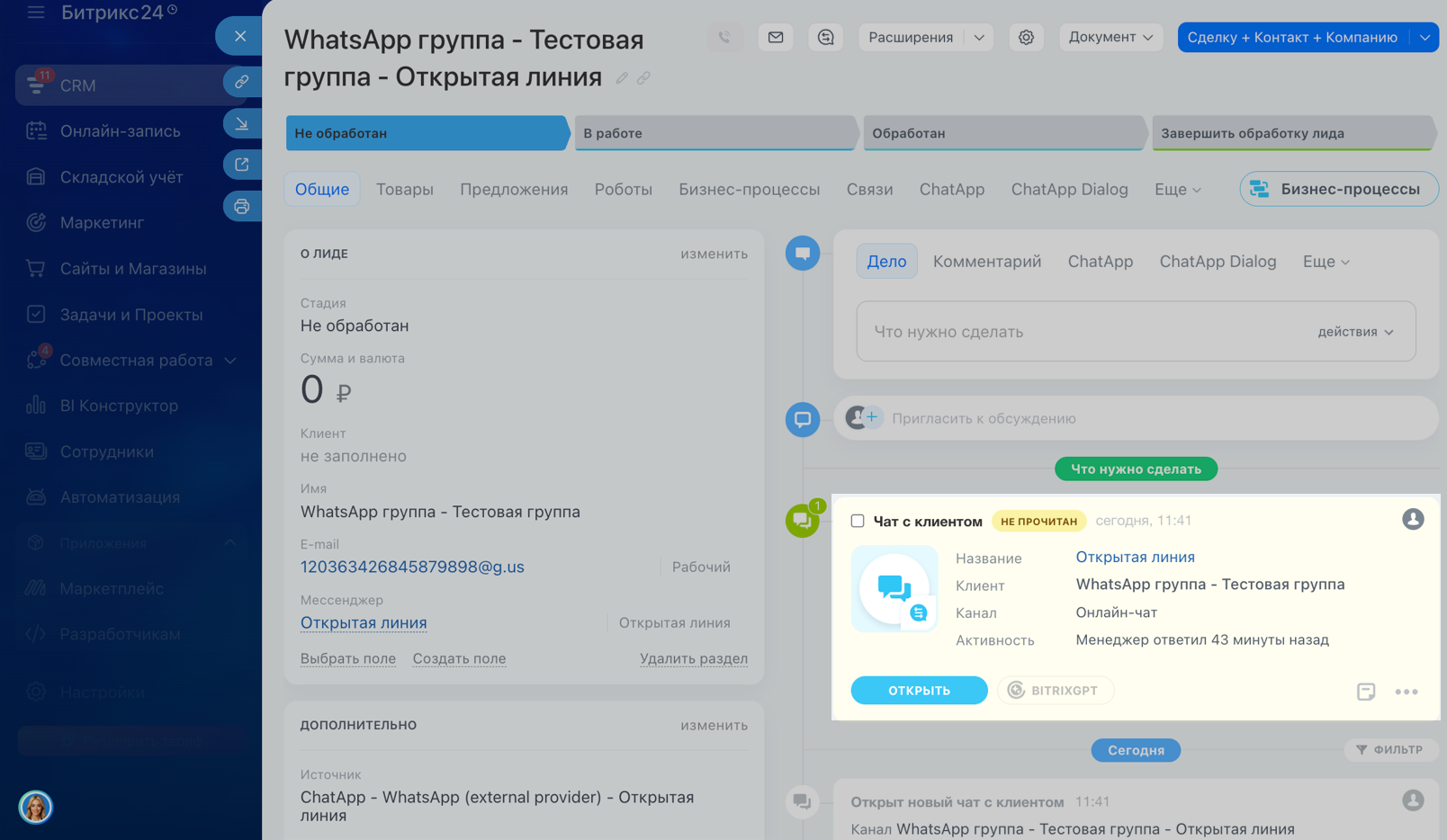Expand the 'Документ' dropdown
This screenshot has width=1447, height=840.
[1110, 37]
